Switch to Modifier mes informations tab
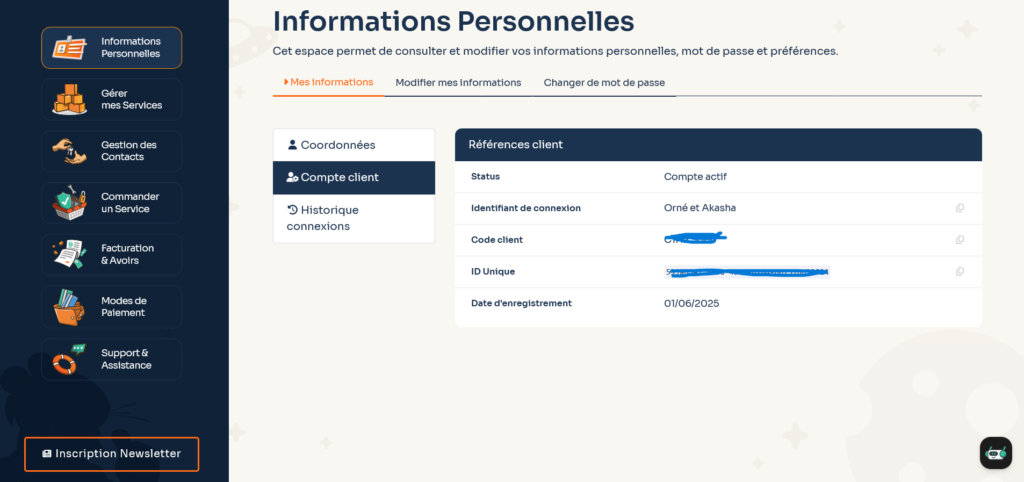This screenshot has height=482, width=1024. [458, 83]
